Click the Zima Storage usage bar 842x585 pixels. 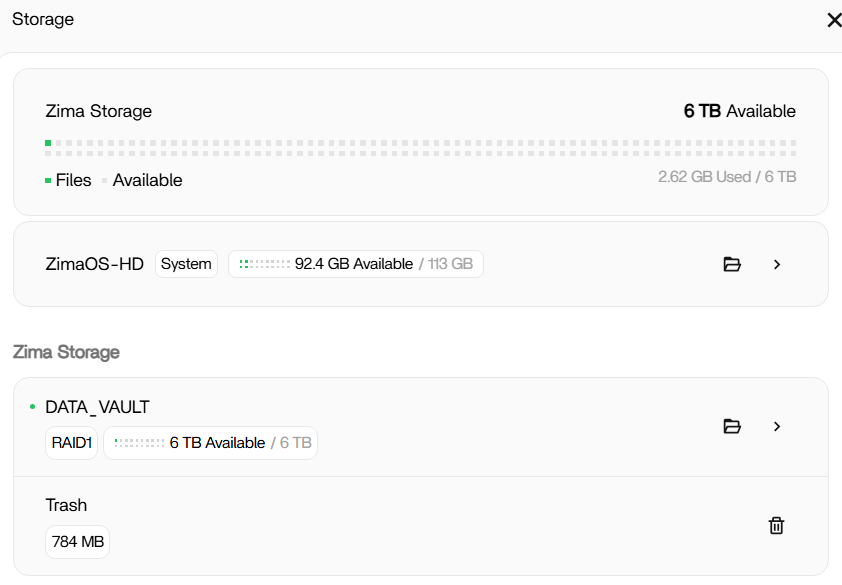click(x=421, y=148)
